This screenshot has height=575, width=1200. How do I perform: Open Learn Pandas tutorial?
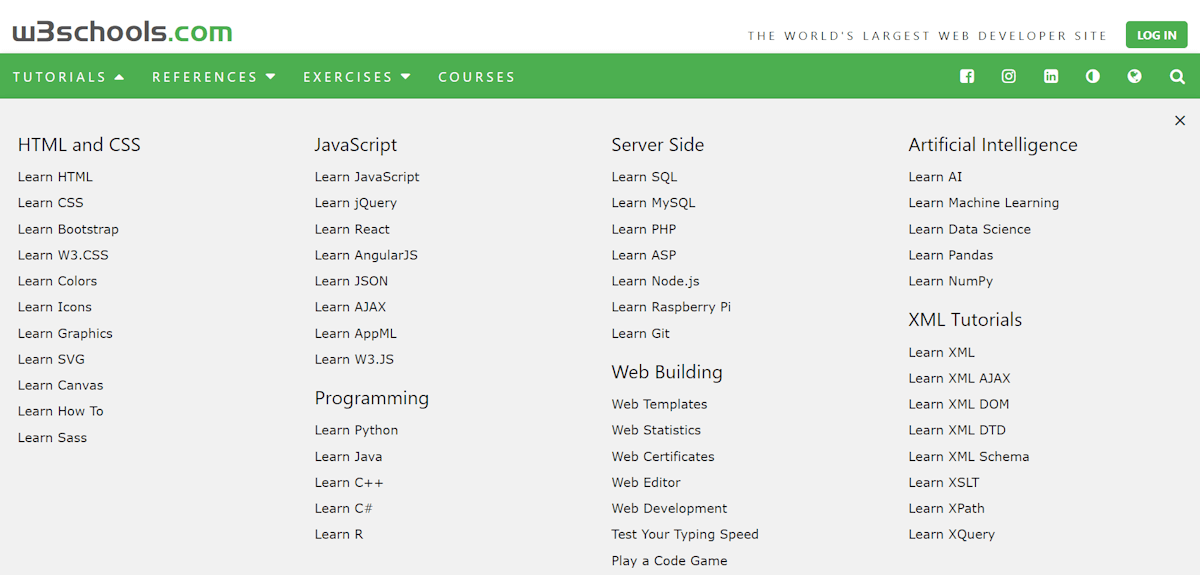[951, 255]
